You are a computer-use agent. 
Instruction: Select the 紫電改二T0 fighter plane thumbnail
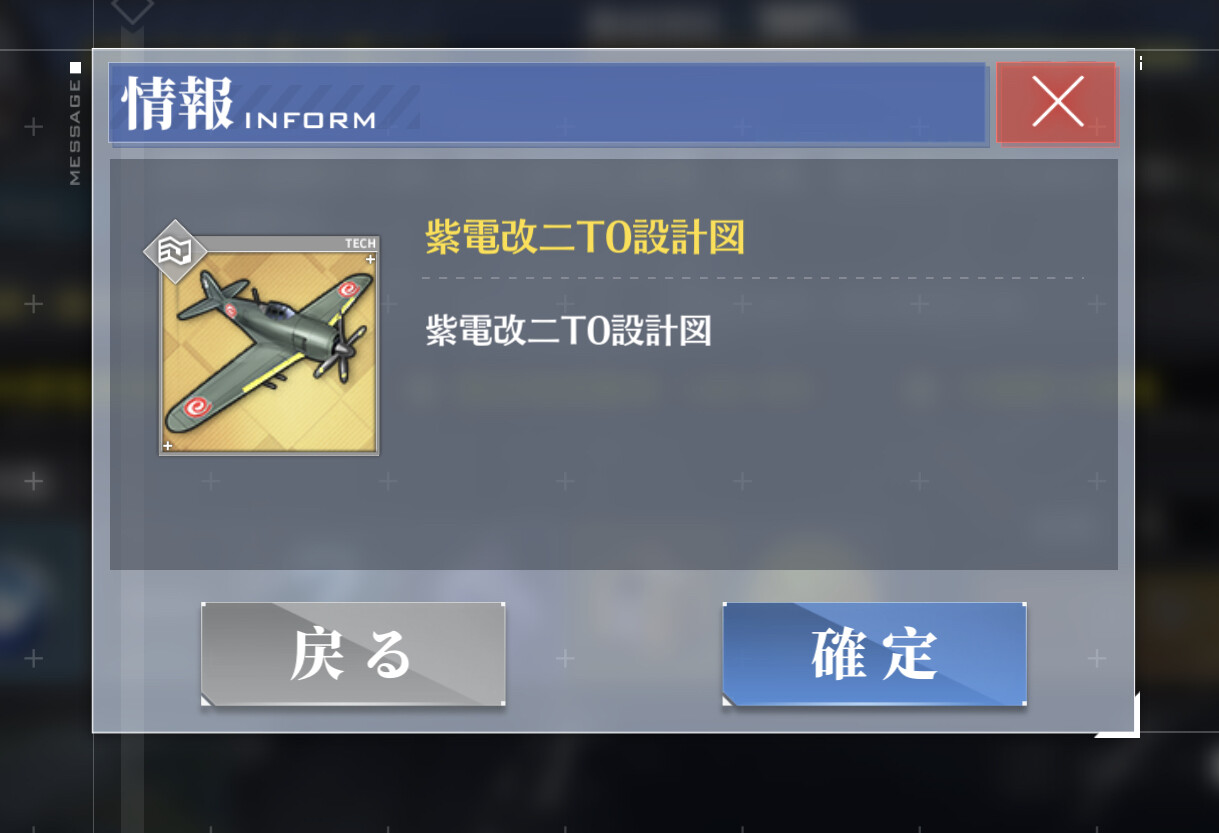pos(269,346)
